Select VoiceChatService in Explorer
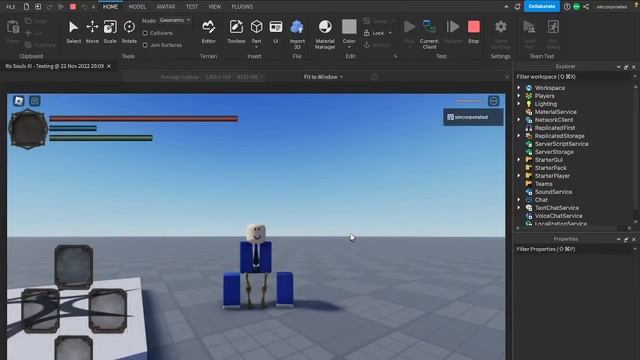Screen dimensions: 640x360 (558, 216)
